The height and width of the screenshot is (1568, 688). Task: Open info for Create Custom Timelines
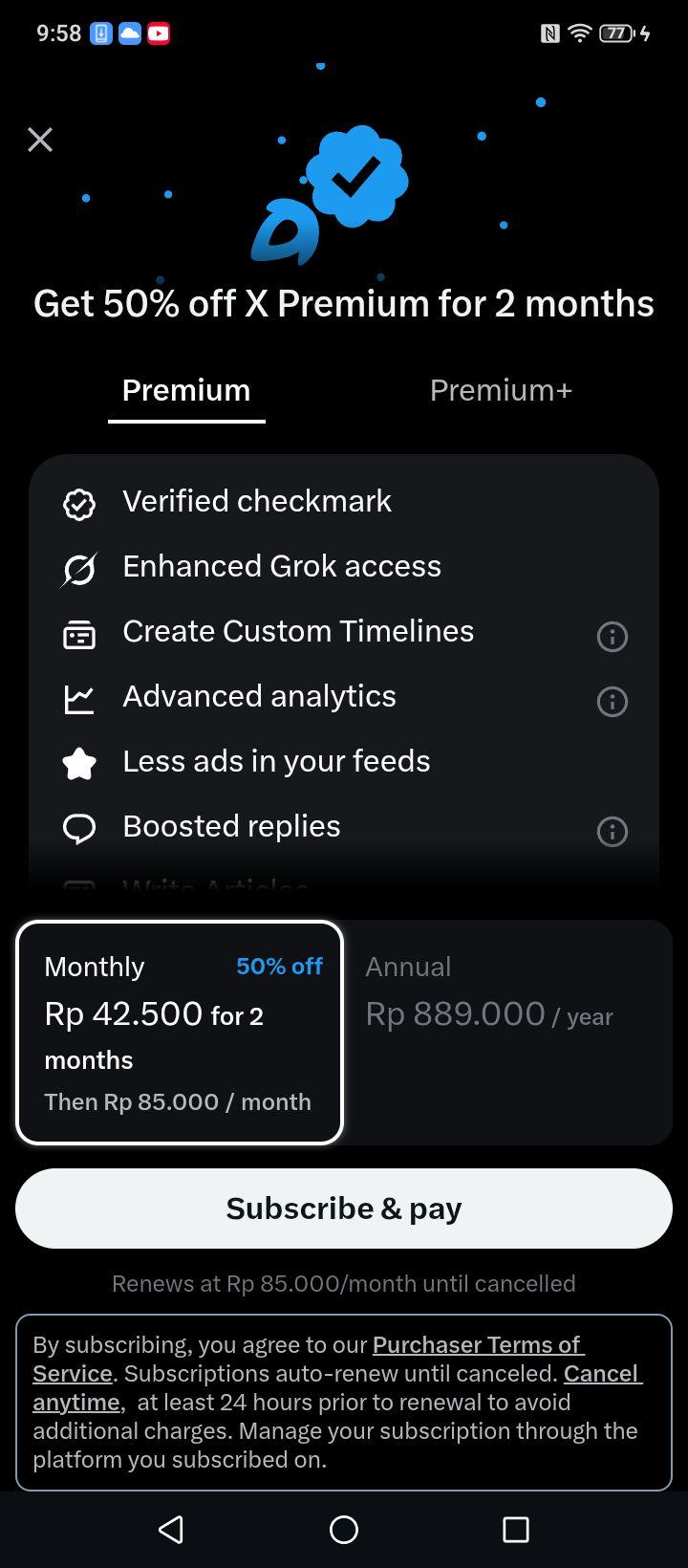(x=613, y=636)
